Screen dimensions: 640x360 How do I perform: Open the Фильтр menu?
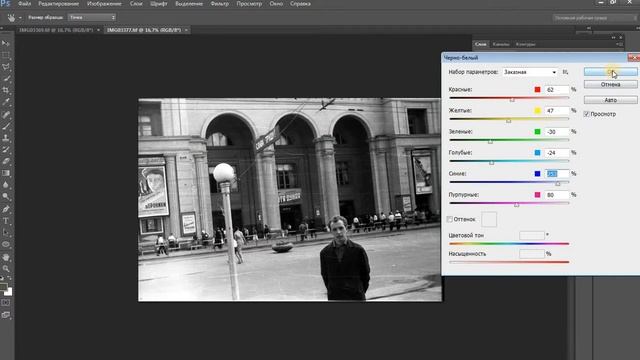pyautogui.click(x=220, y=4)
